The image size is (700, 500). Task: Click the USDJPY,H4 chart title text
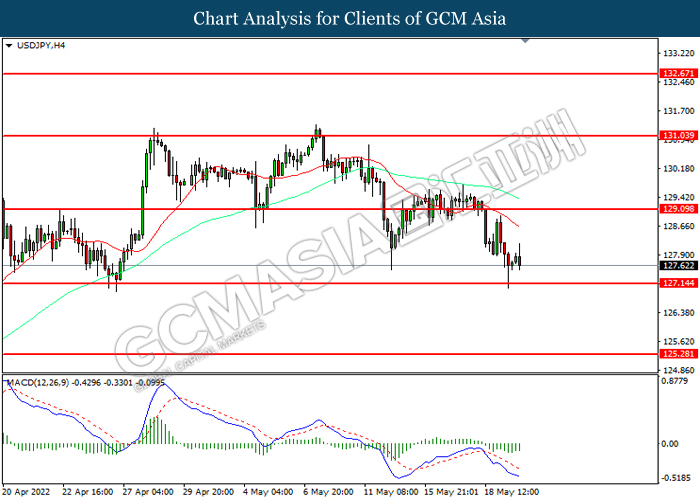click(41, 46)
